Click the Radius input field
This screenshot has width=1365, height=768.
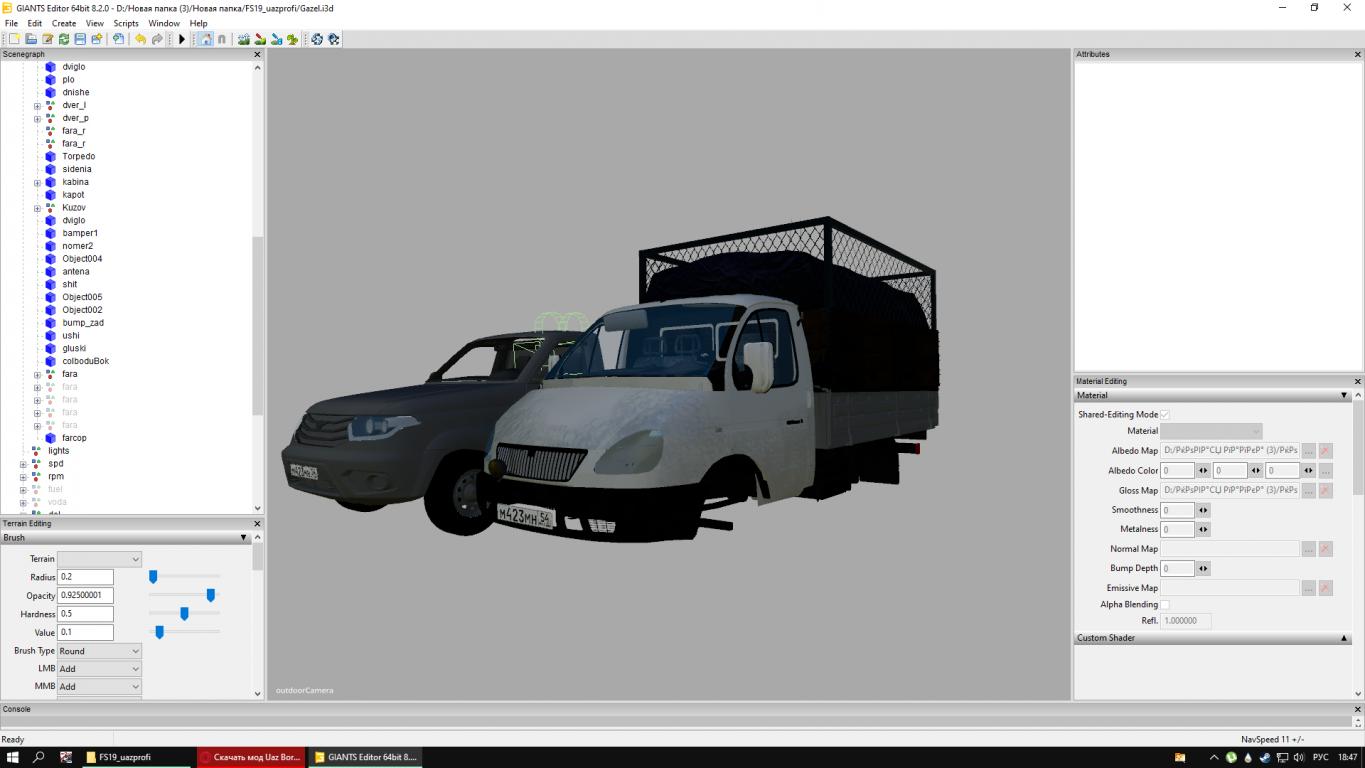85,577
